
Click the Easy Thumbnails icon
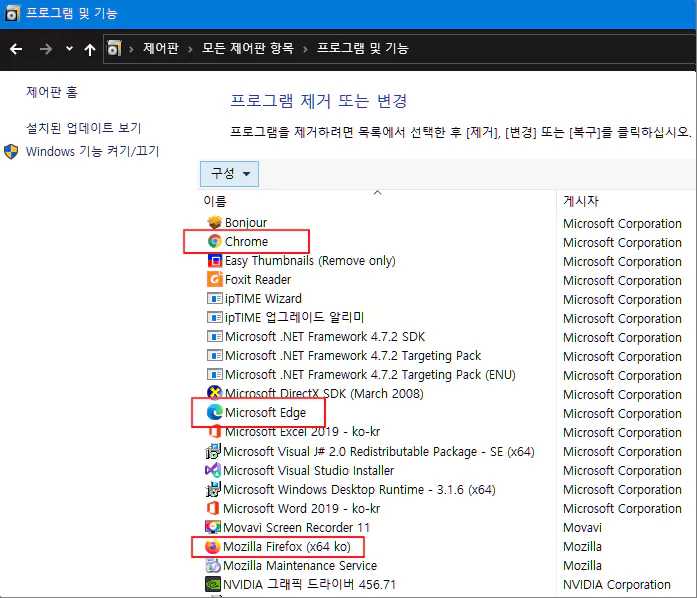pos(215,260)
